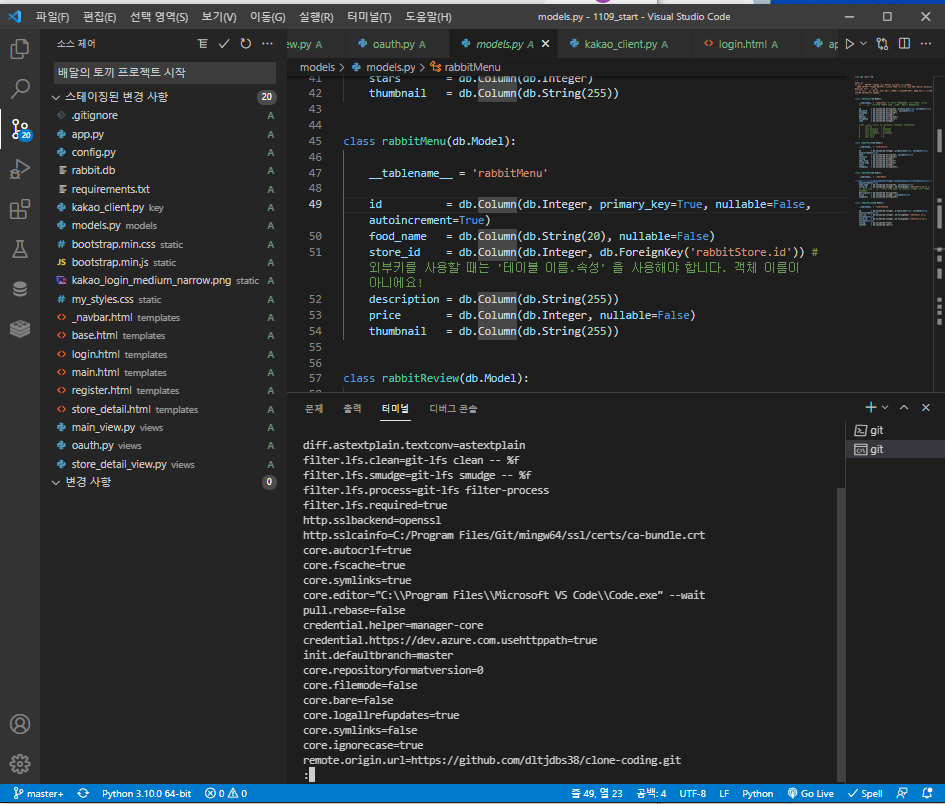Click the Go Live status button
The image size is (945, 804).
tap(811, 793)
